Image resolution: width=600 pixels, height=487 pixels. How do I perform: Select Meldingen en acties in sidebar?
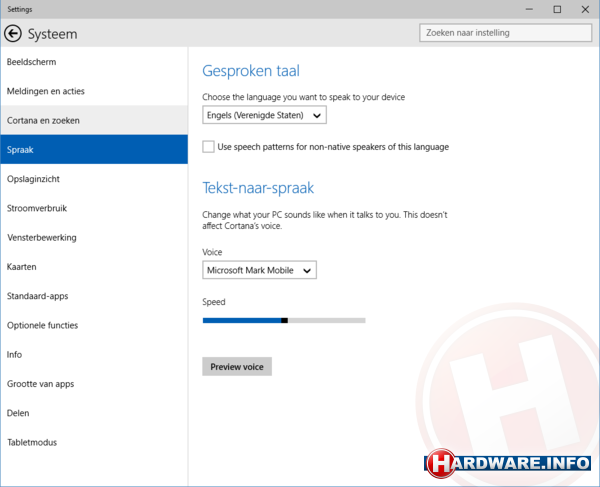point(45,91)
